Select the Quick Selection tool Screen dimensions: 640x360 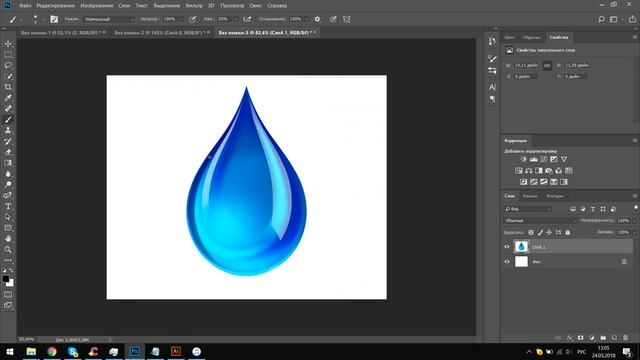point(8,76)
